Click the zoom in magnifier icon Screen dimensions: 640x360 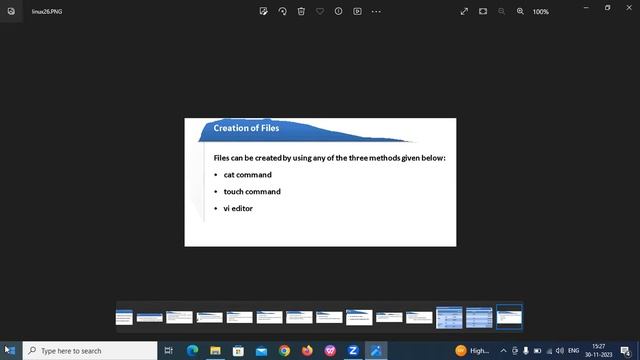520,11
